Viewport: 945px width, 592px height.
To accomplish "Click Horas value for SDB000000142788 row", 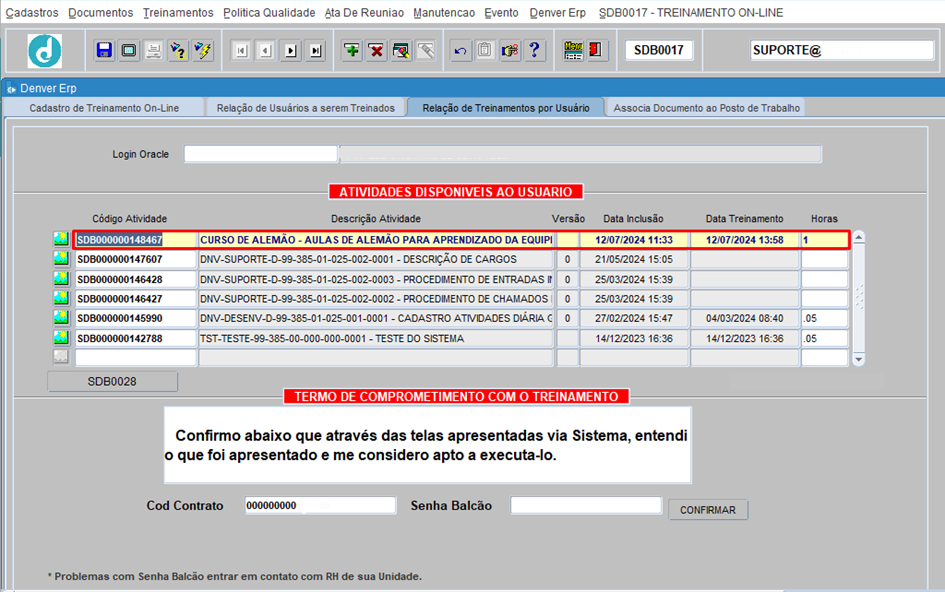I will click(824, 338).
